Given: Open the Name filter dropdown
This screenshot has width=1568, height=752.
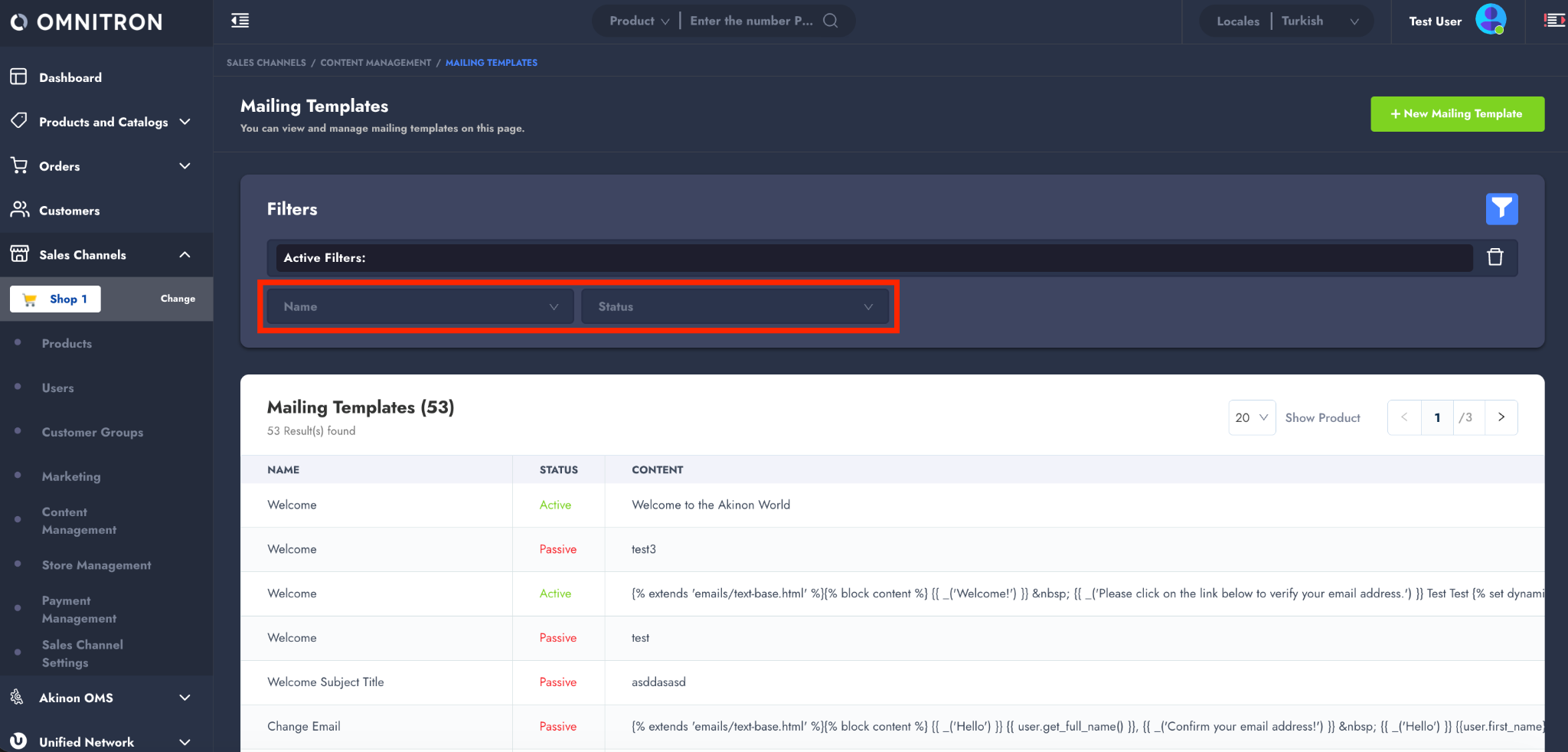Looking at the screenshot, I should (420, 306).
